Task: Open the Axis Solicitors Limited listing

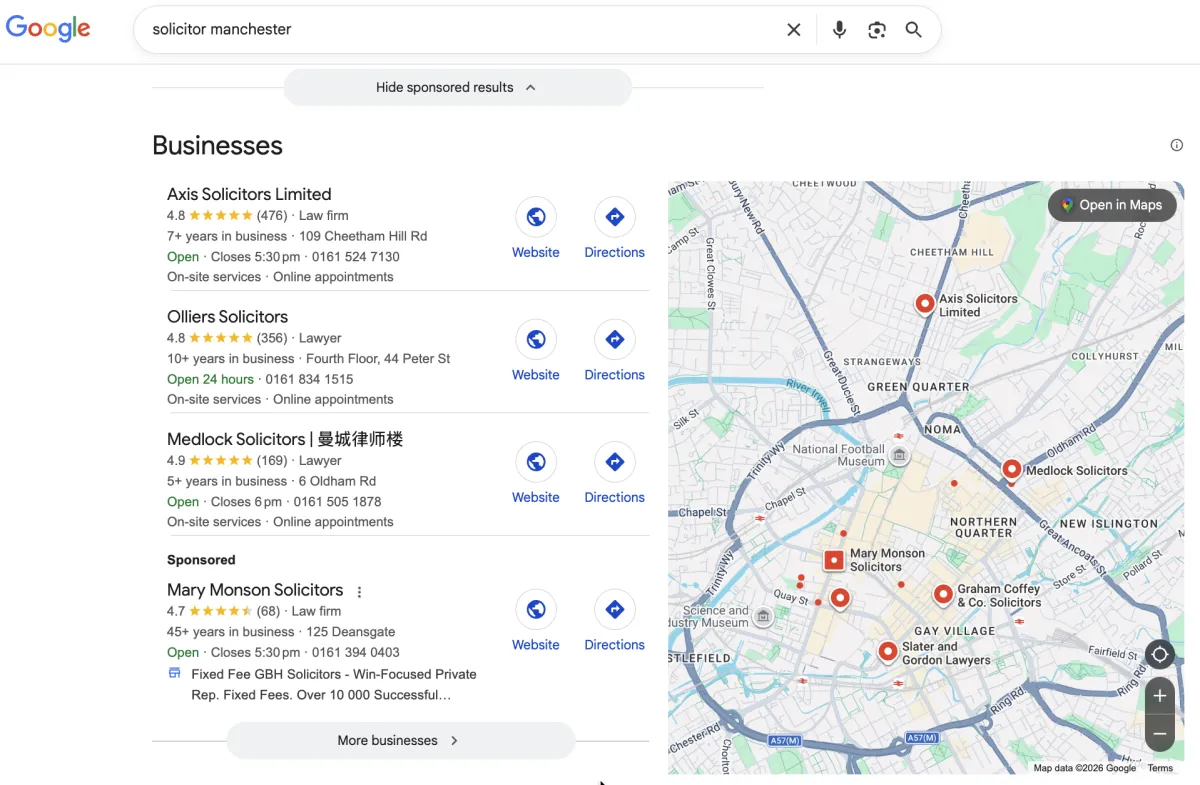Action: [249, 194]
